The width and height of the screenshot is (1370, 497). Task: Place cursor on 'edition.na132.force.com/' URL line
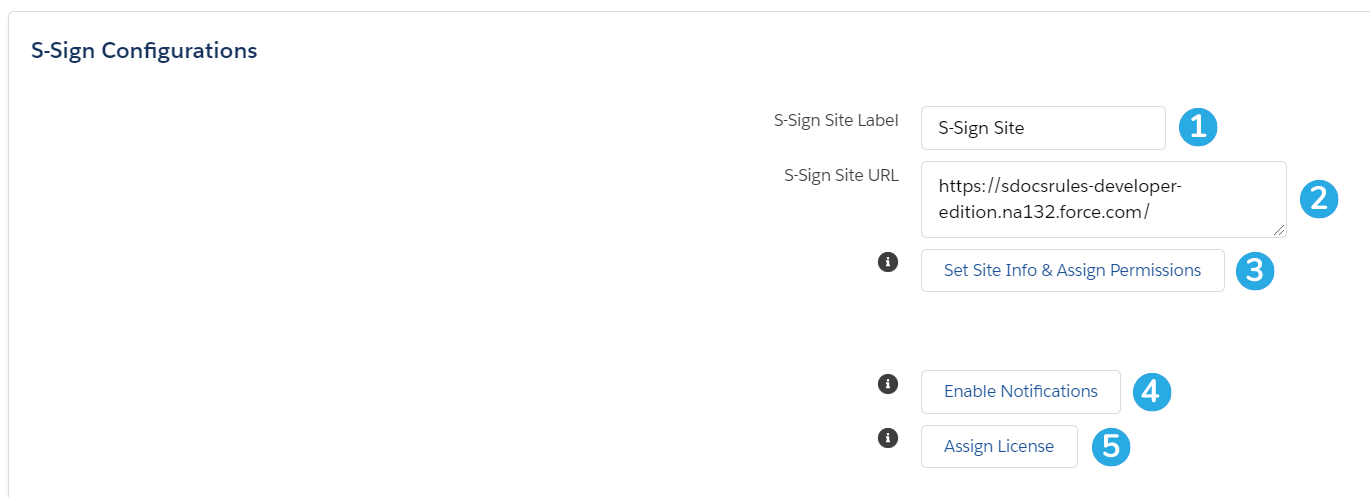coord(1044,212)
